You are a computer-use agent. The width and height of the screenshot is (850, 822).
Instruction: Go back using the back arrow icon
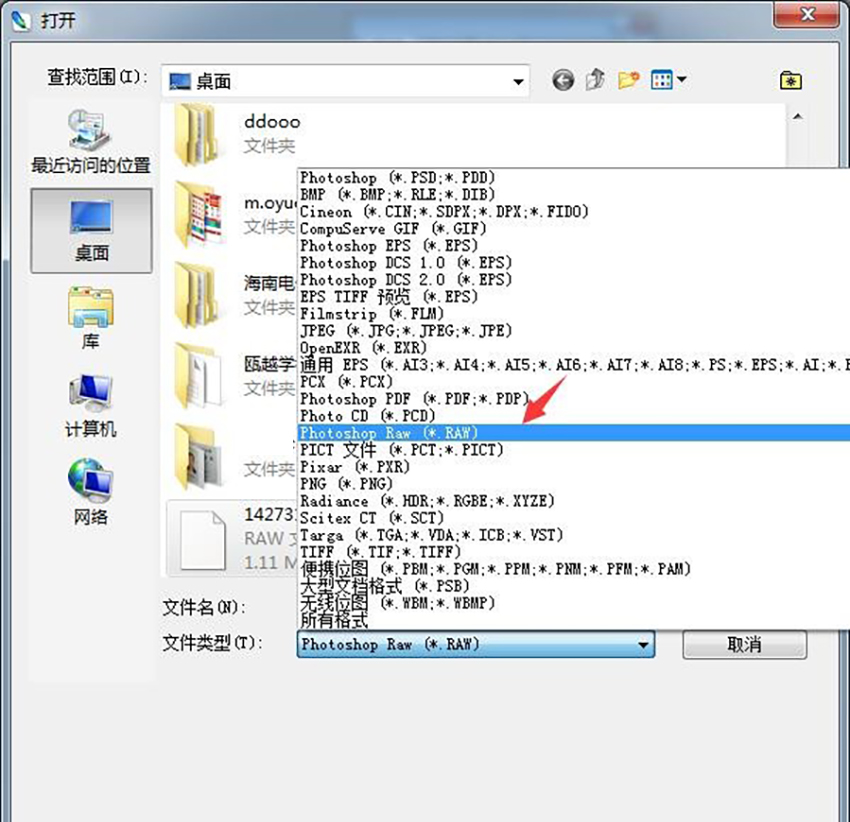(563, 80)
